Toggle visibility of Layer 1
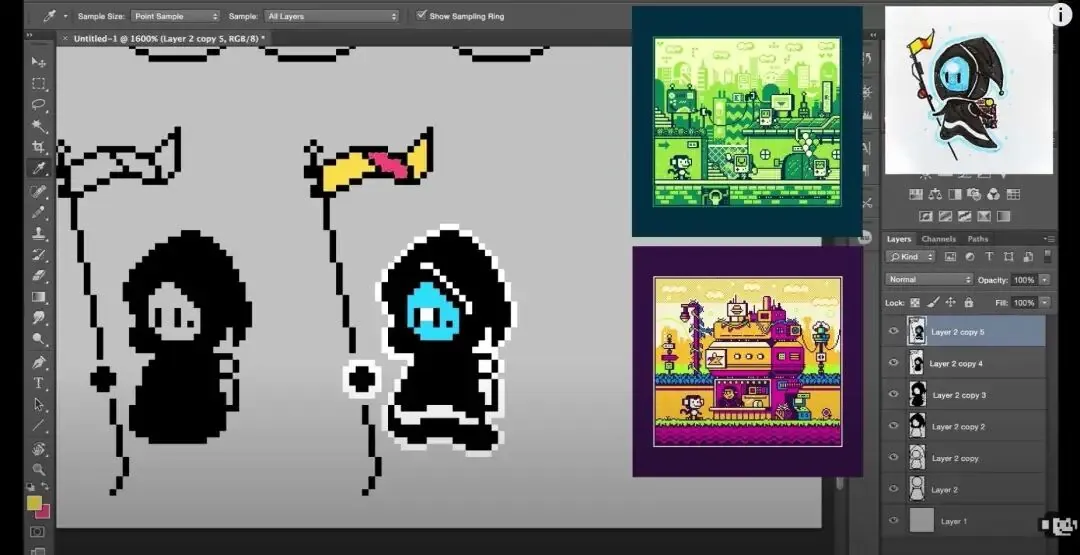The width and height of the screenshot is (1080, 555). pos(893,521)
